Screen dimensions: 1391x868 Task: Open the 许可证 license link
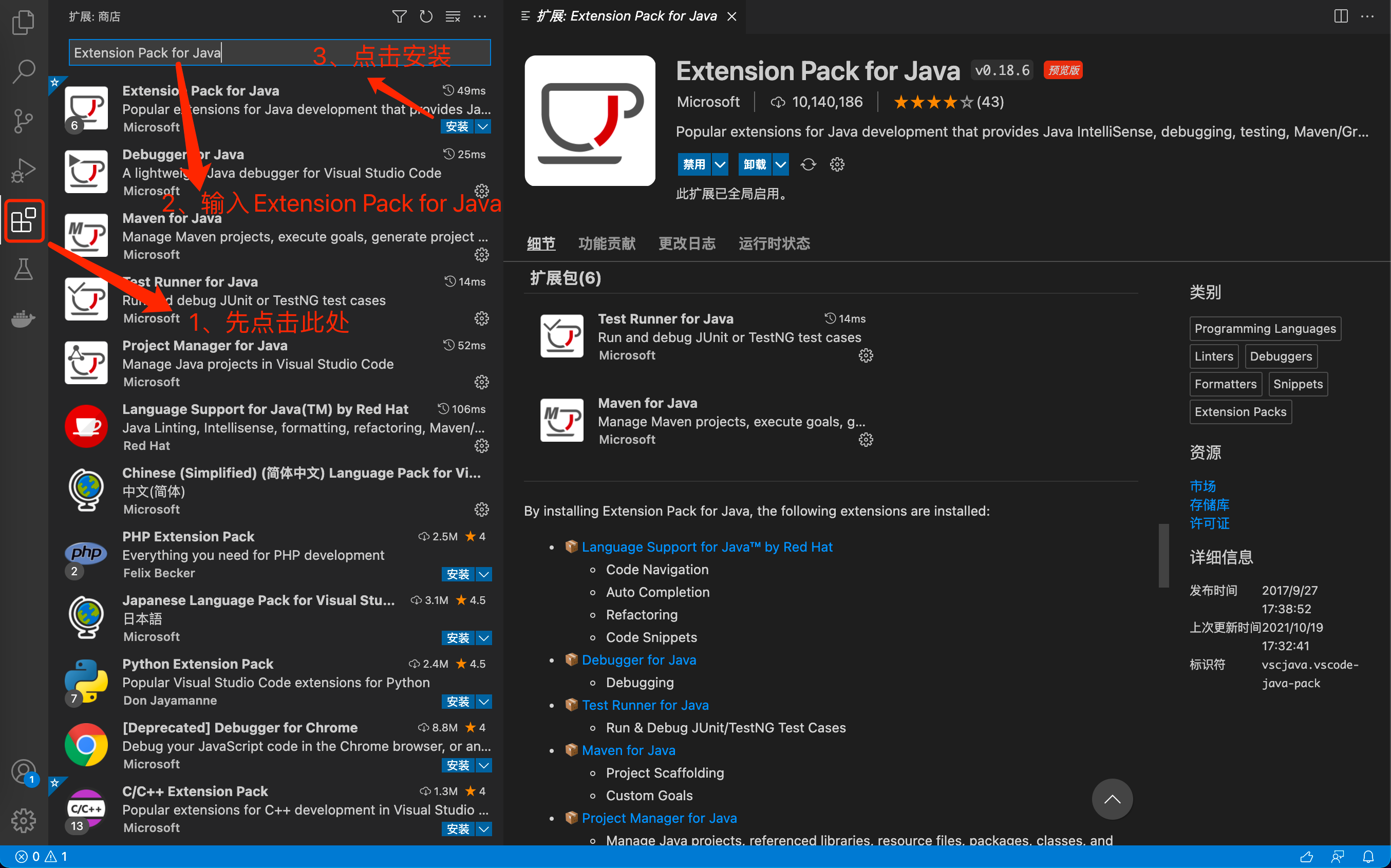click(1209, 522)
